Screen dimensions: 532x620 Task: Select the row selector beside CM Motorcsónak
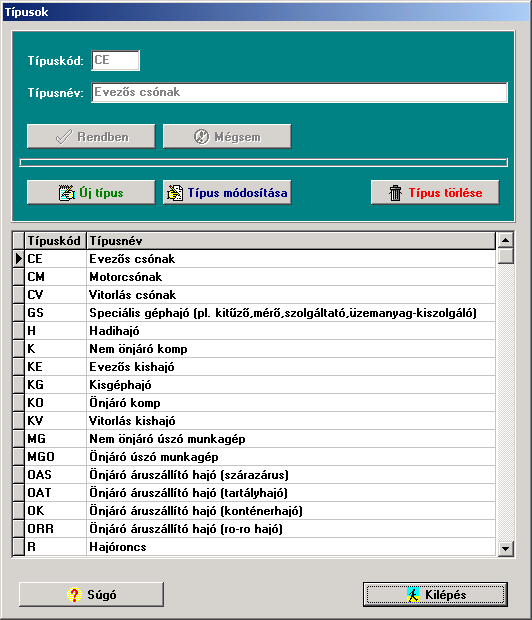[x=19, y=277]
